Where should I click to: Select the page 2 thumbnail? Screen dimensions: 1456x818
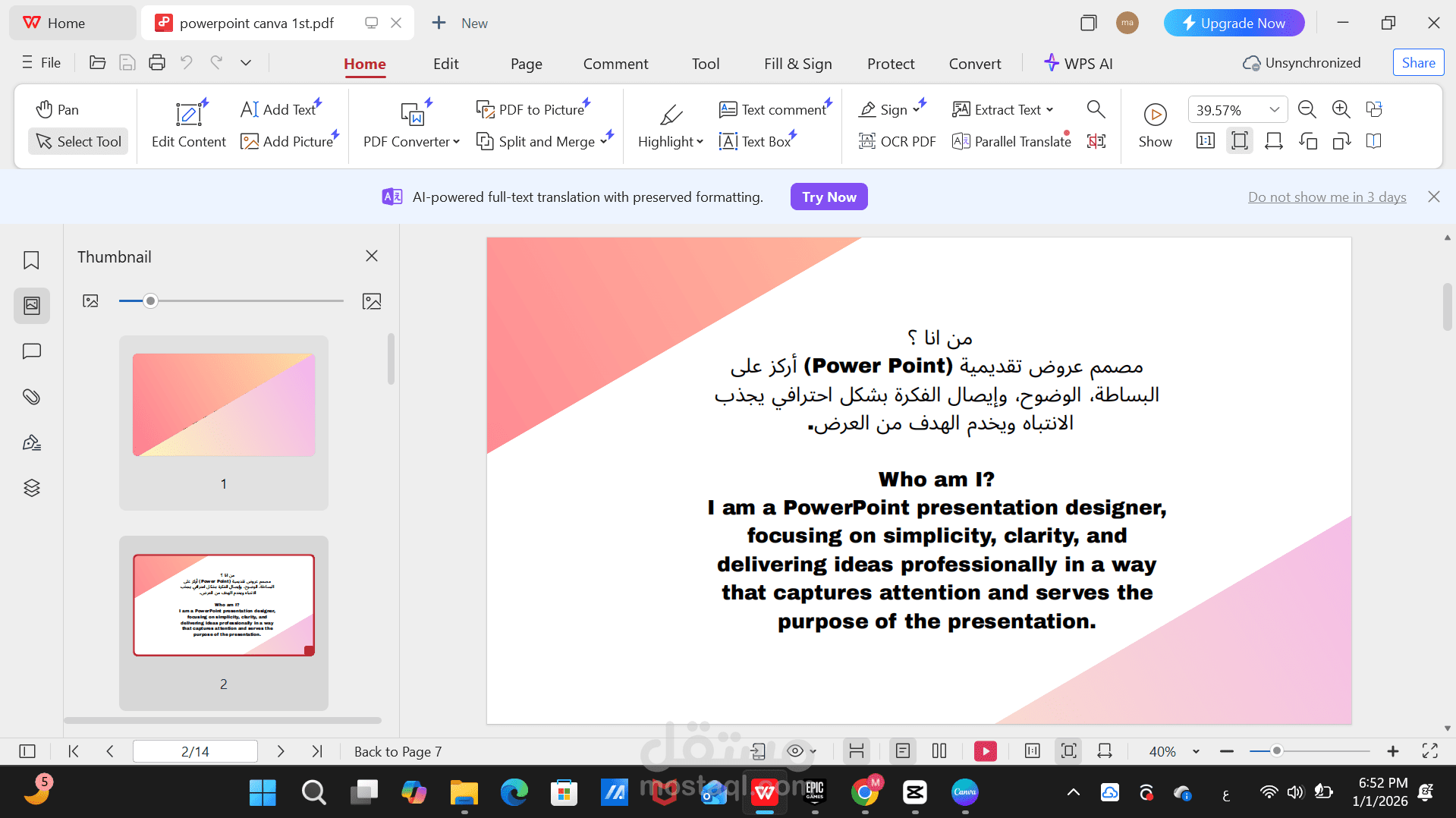pyautogui.click(x=223, y=604)
